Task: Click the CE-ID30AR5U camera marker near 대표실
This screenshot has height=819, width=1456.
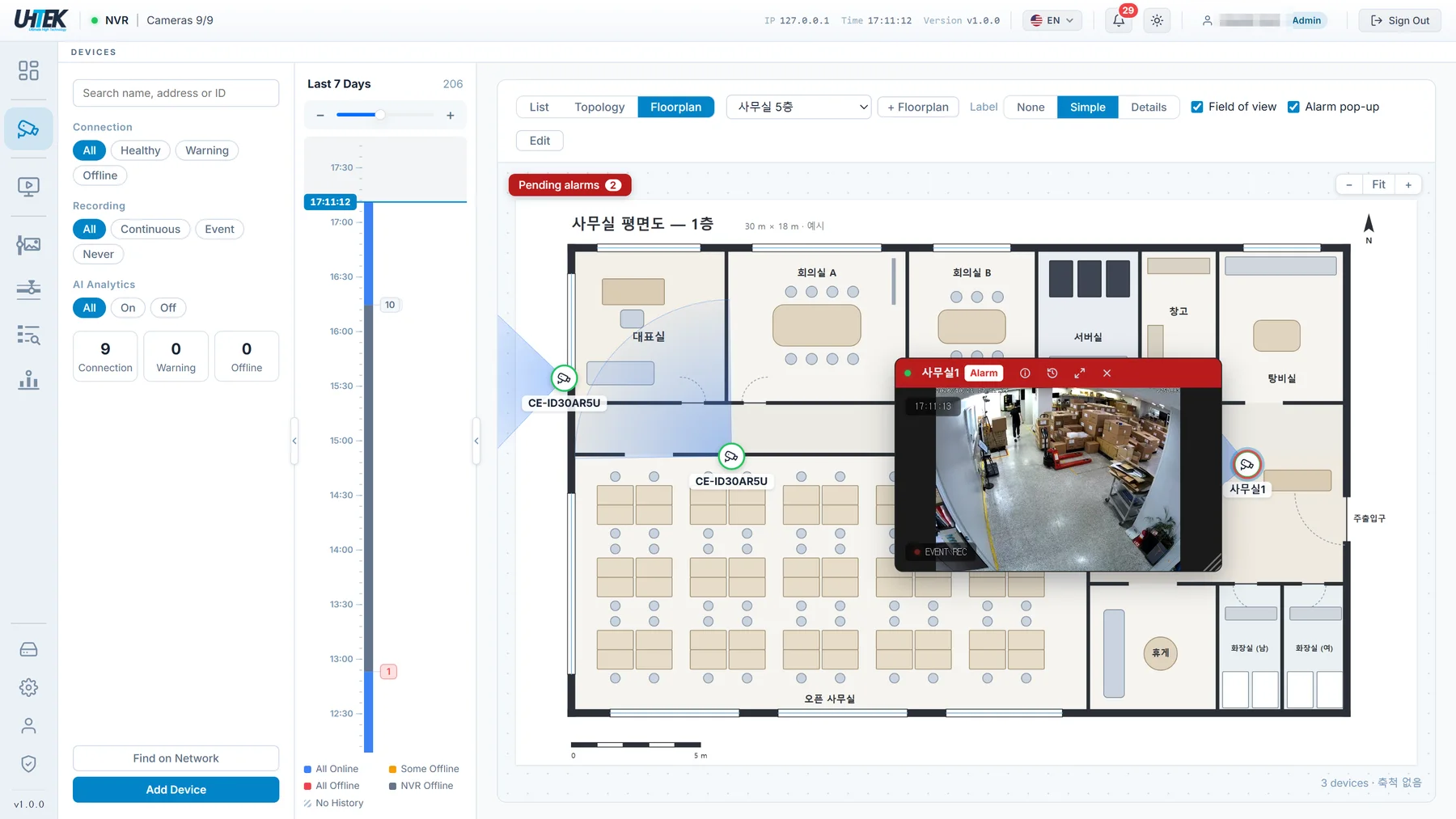Action: [x=564, y=378]
